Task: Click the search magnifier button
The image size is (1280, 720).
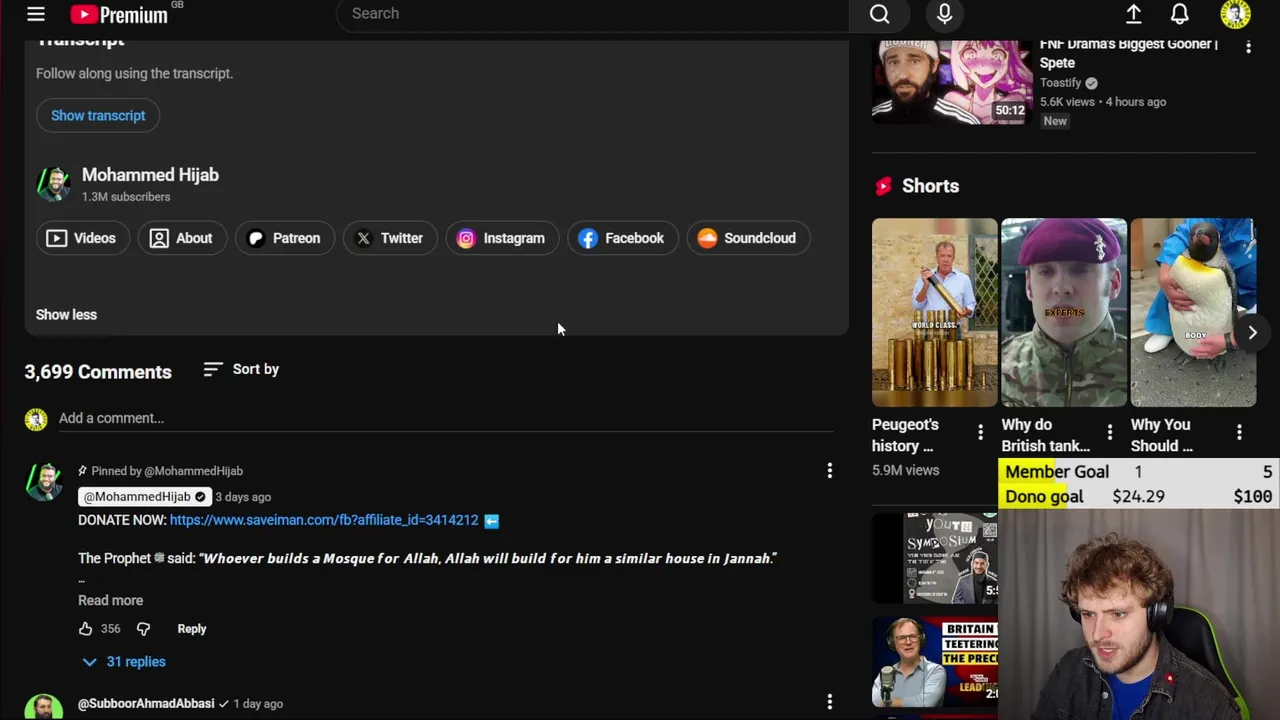Action: (879, 14)
